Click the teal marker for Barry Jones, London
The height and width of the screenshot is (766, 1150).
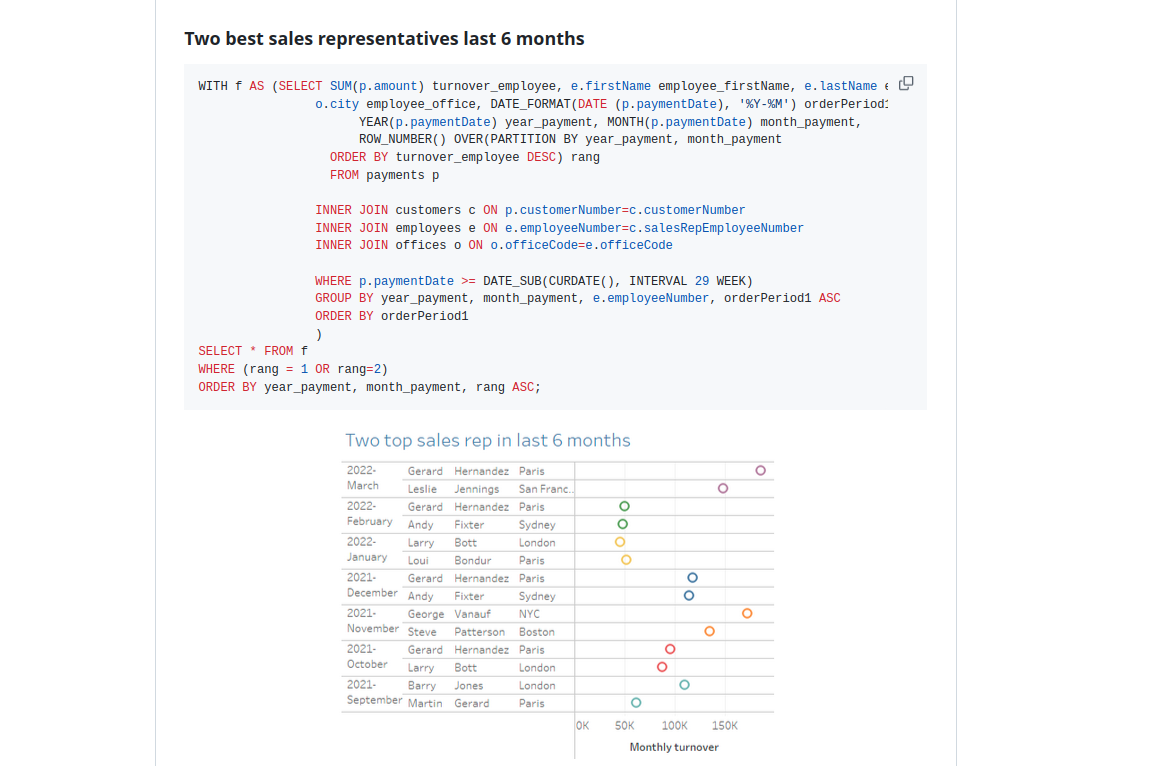tap(684, 685)
